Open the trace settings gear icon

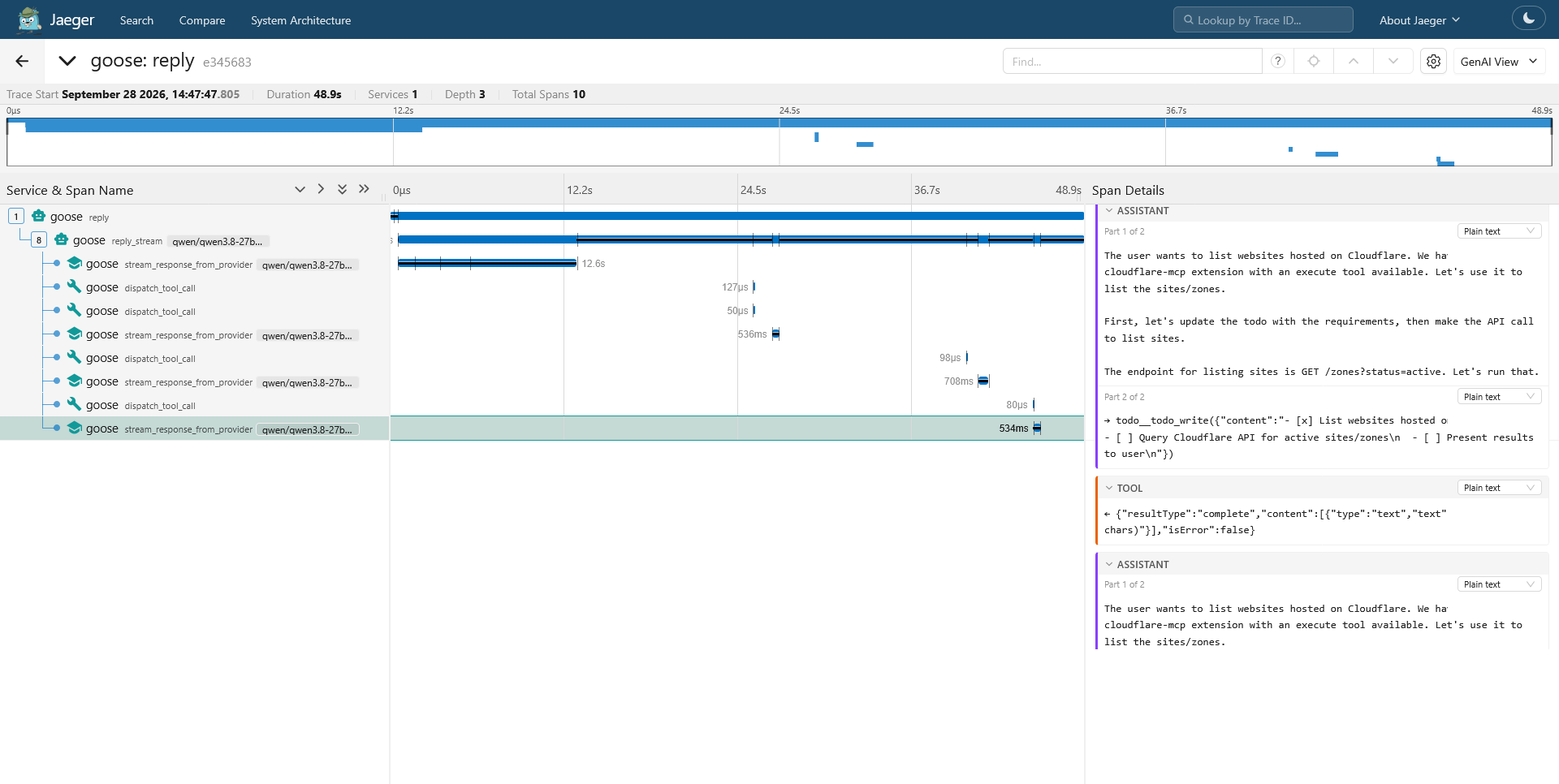(1434, 61)
